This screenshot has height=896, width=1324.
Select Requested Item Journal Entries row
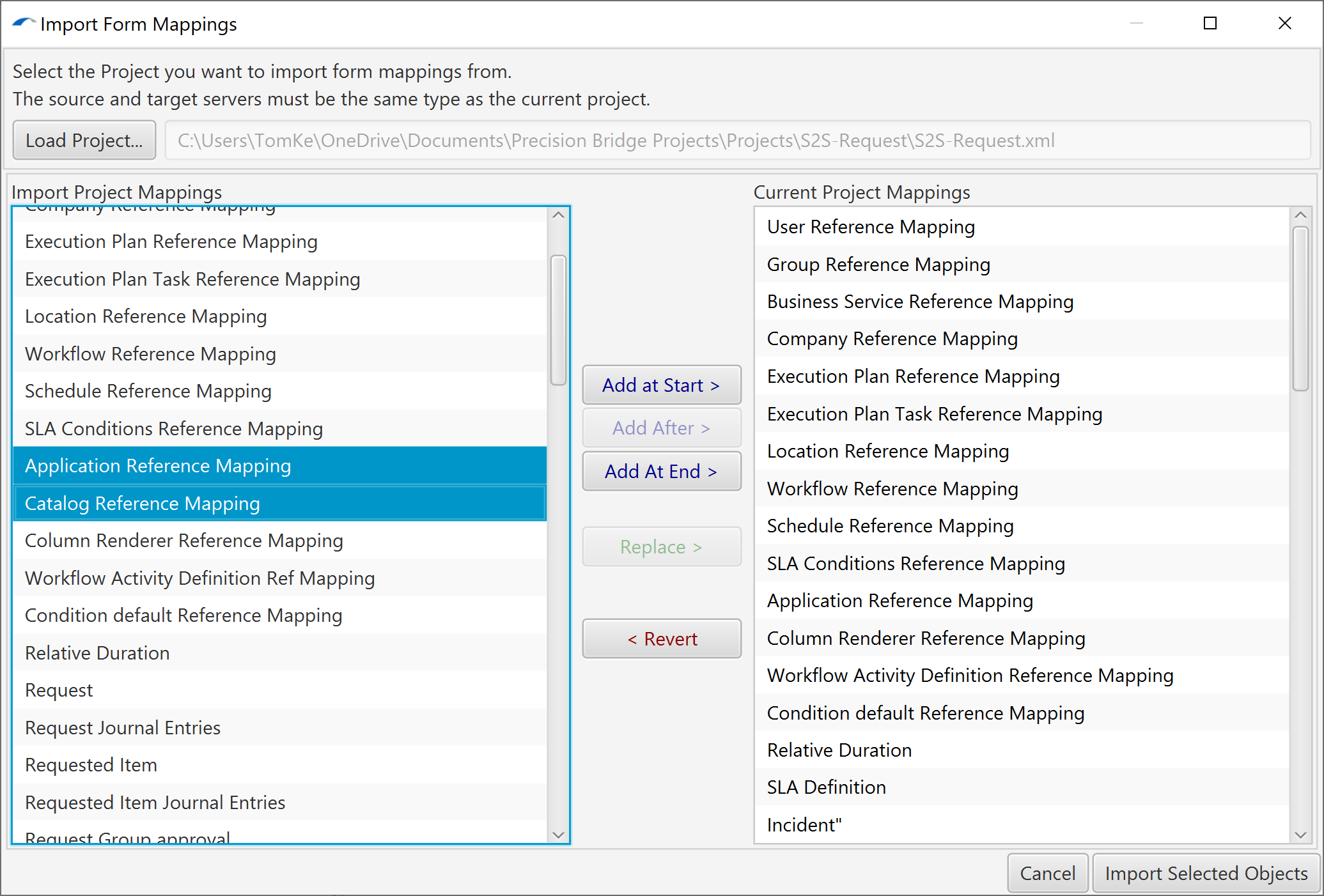coord(280,803)
